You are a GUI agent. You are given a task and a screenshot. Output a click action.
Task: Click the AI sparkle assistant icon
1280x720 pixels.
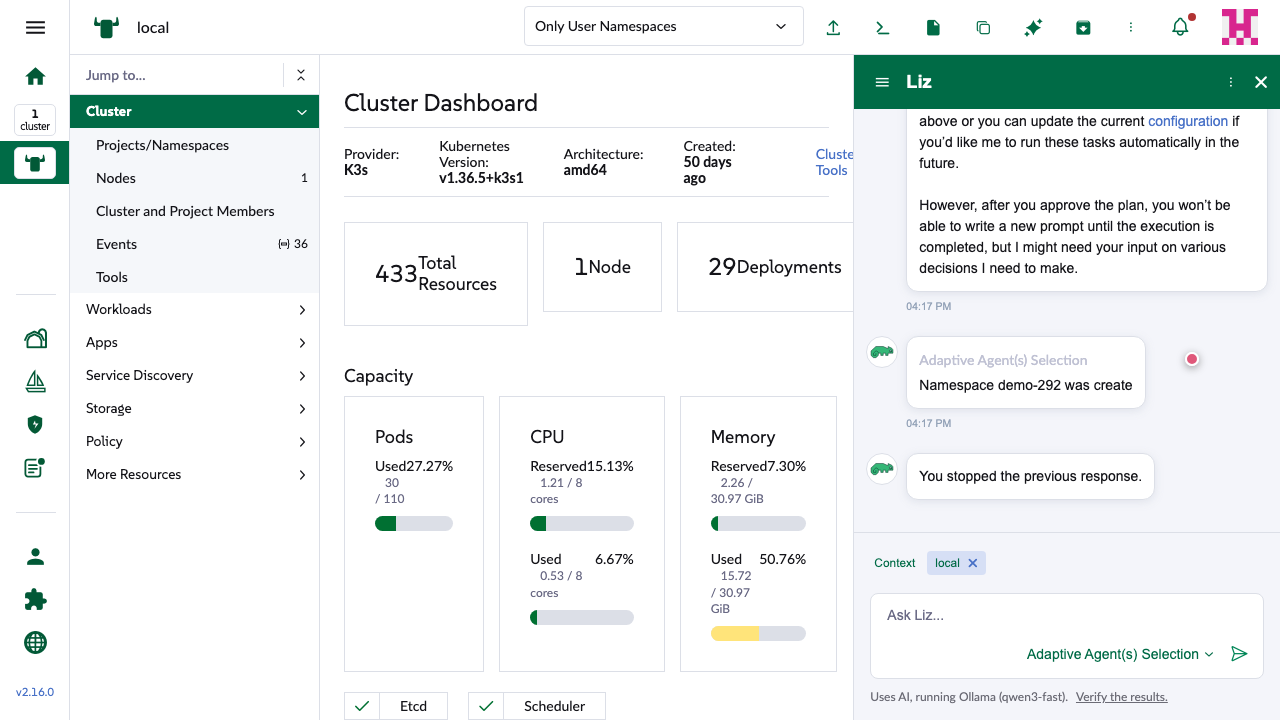pyautogui.click(x=1033, y=27)
